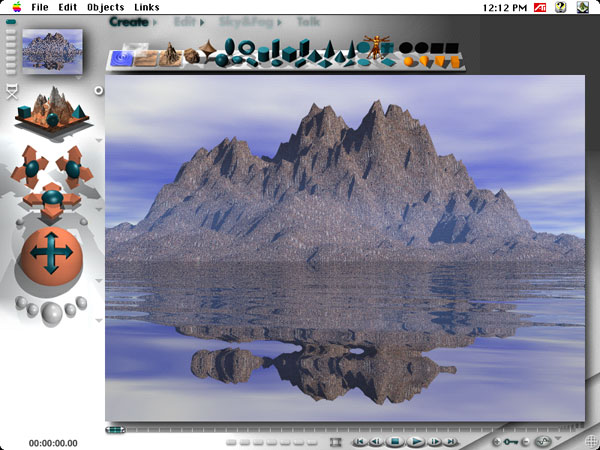Add a terrain mountain object
Screen dimensions: 600x450
[171, 54]
